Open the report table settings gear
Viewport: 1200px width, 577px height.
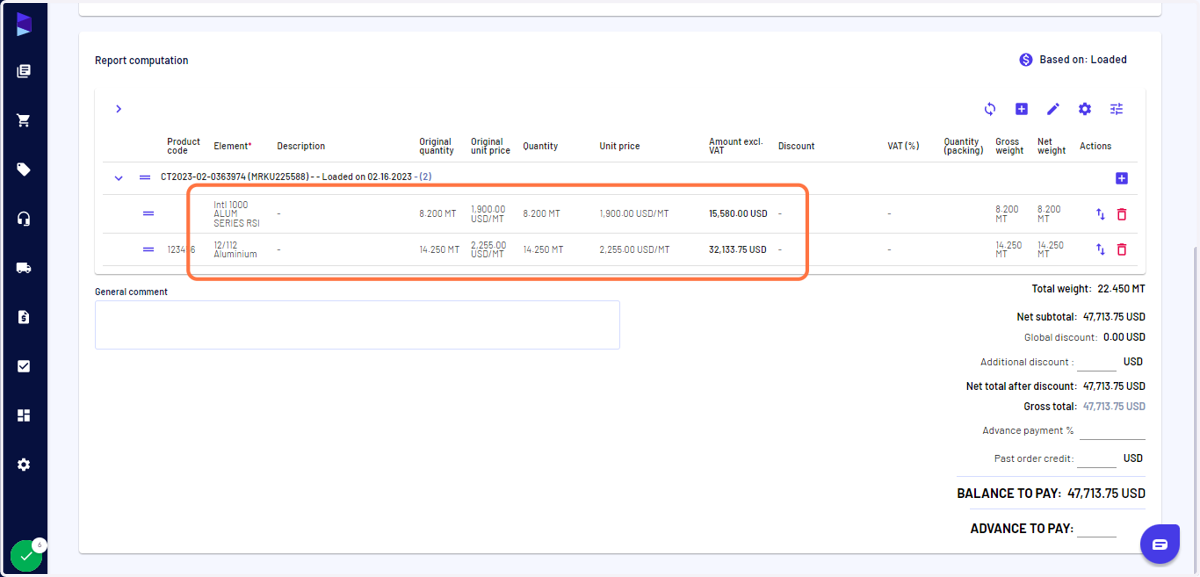coord(1084,109)
